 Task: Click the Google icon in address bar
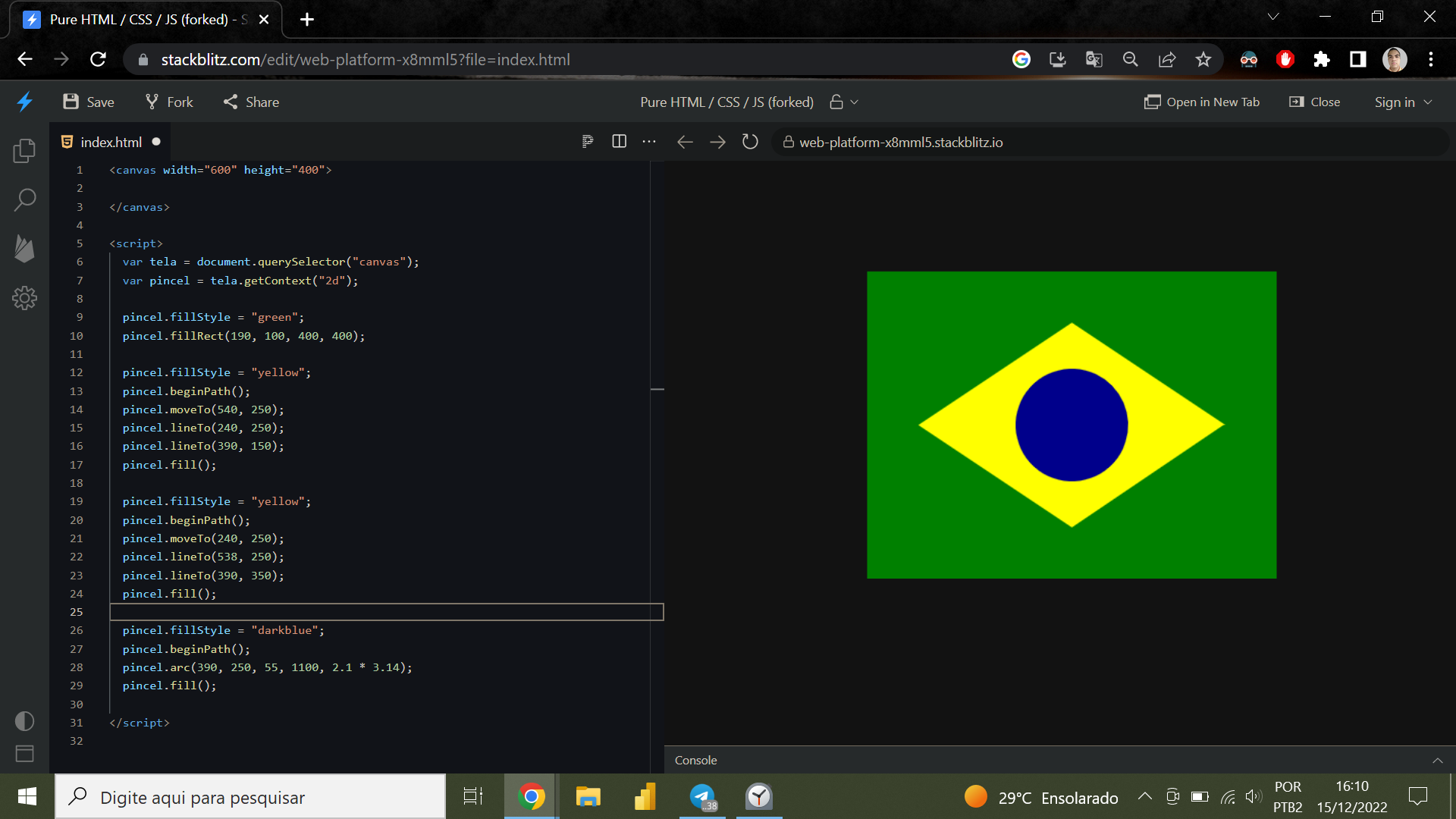pos(1021,59)
